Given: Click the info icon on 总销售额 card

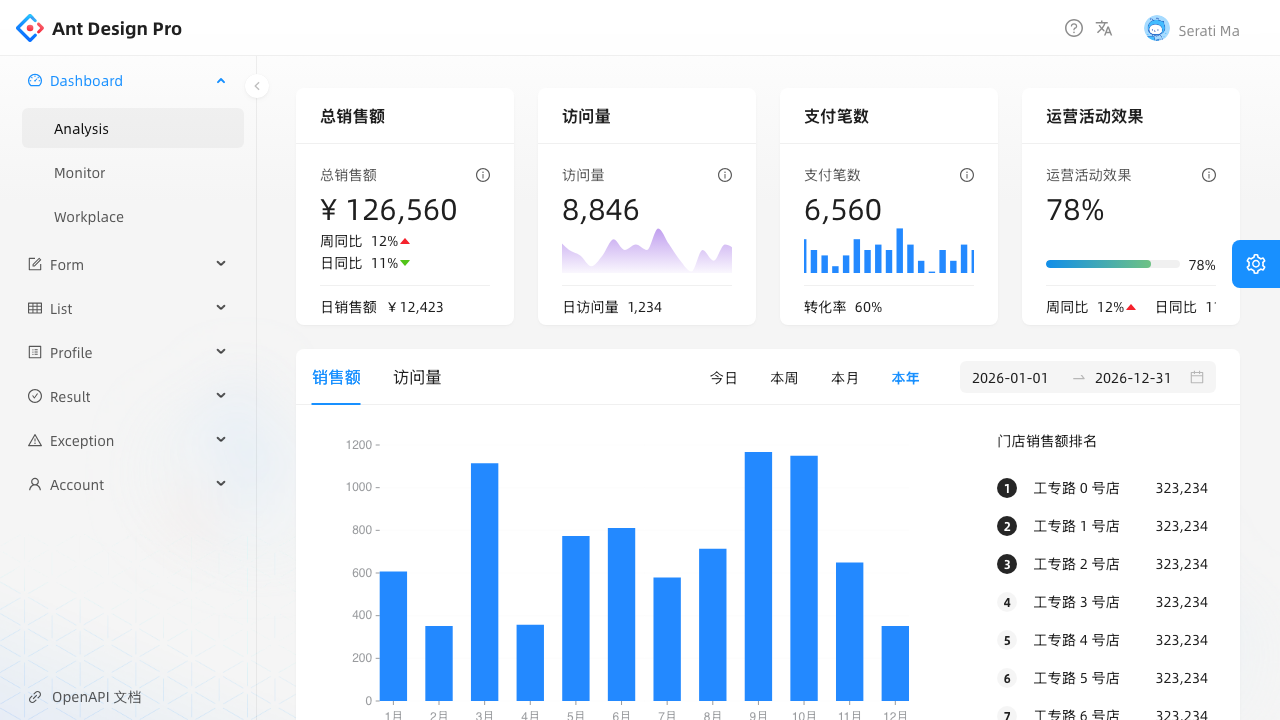Looking at the screenshot, I should click(x=483, y=175).
